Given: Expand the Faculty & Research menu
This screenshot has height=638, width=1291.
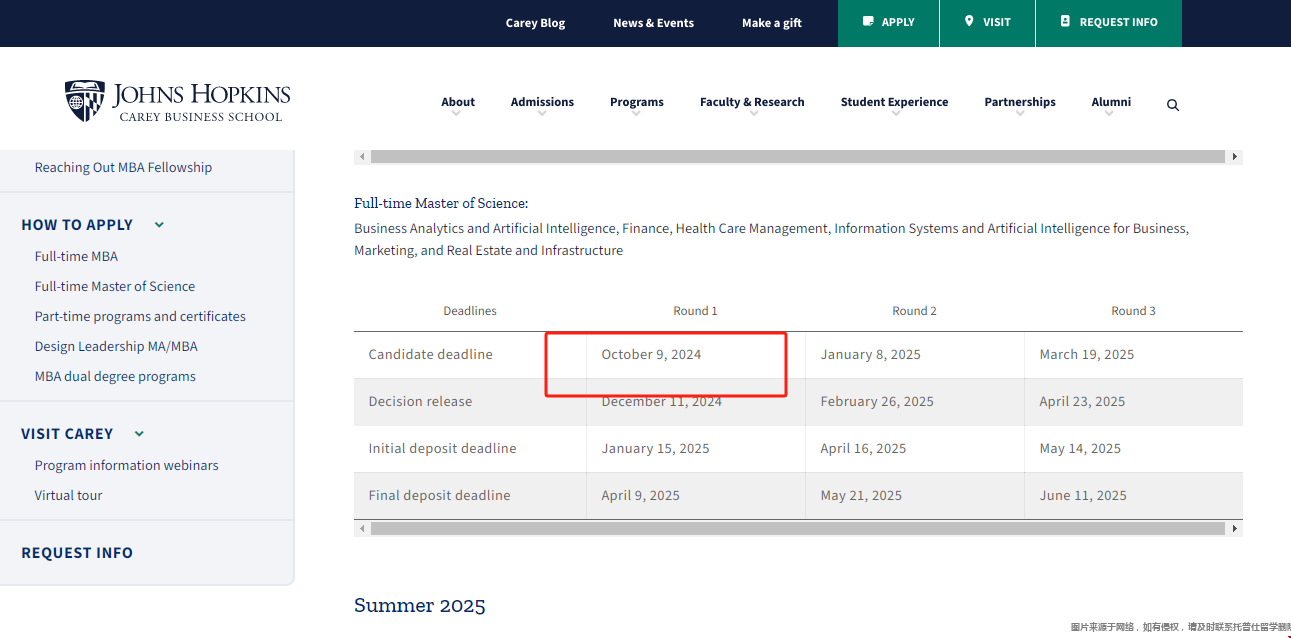Looking at the screenshot, I should click(x=752, y=102).
